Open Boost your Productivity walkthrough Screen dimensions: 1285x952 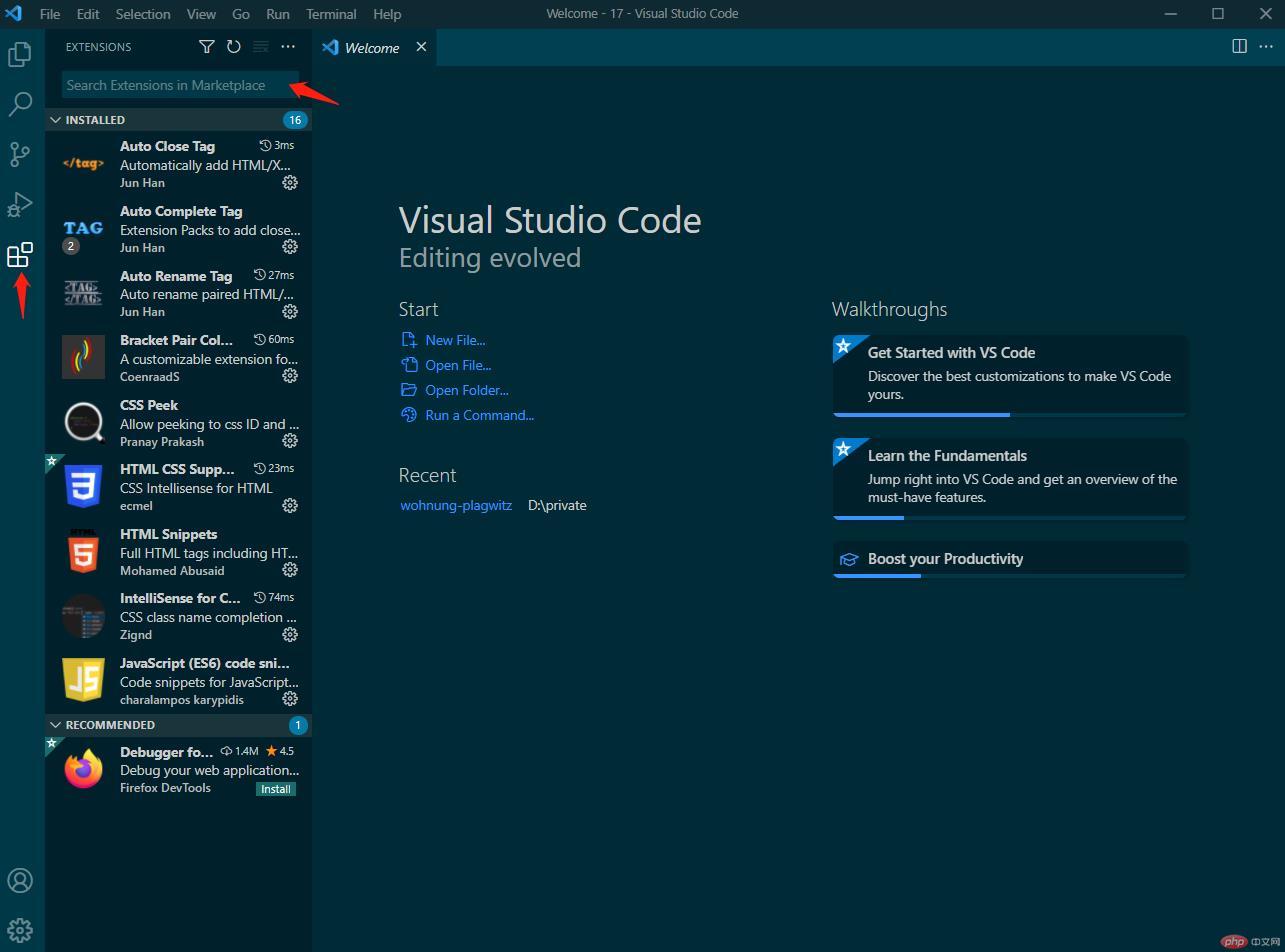tap(1010, 559)
